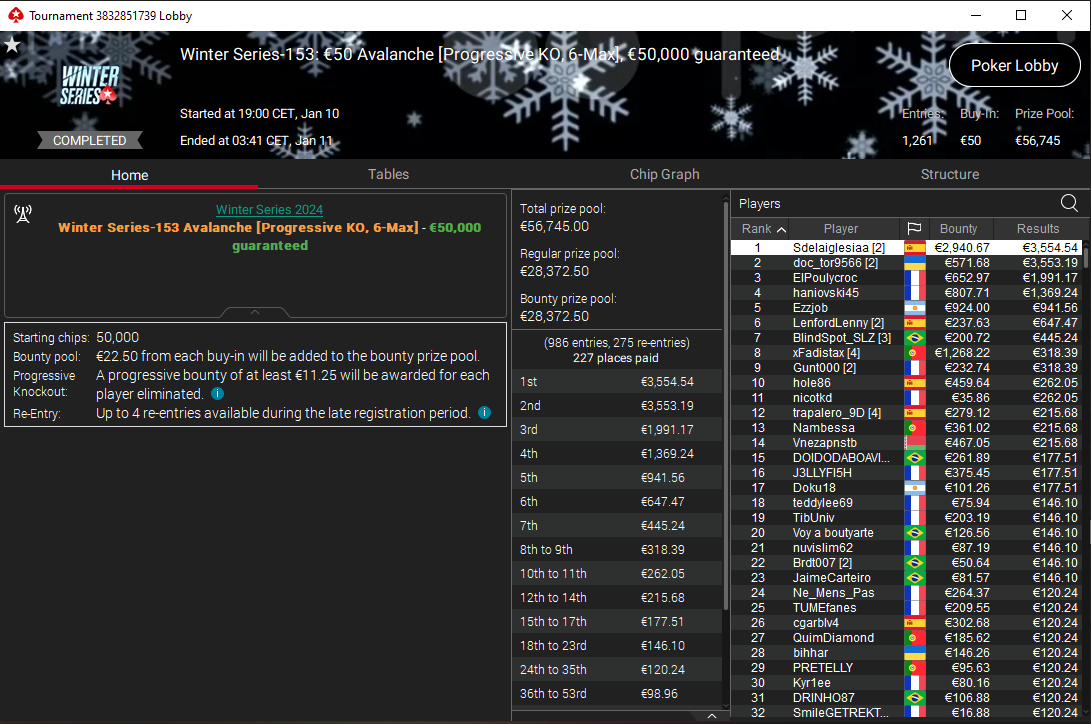Select player Ne_Mens_Pas row
Screen dimensions: 1091x724
coord(907,593)
